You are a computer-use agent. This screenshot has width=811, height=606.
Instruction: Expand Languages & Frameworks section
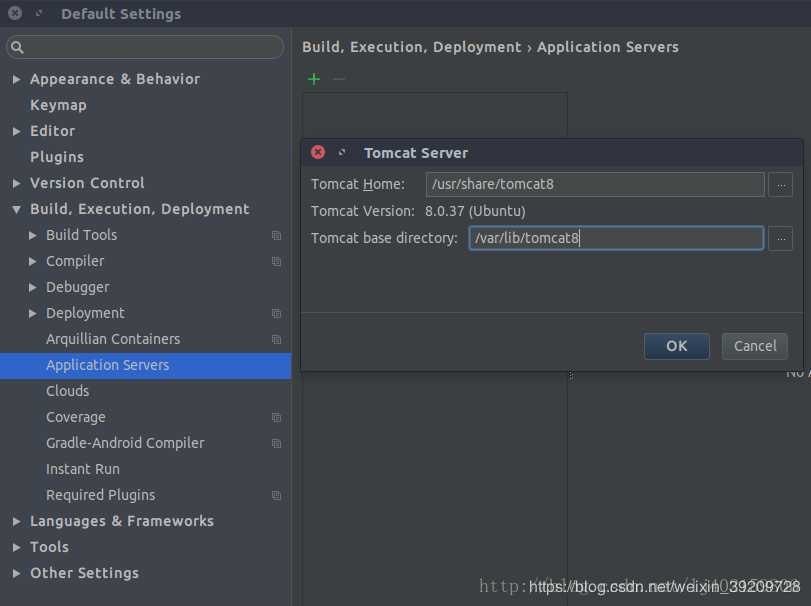click(17, 521)
